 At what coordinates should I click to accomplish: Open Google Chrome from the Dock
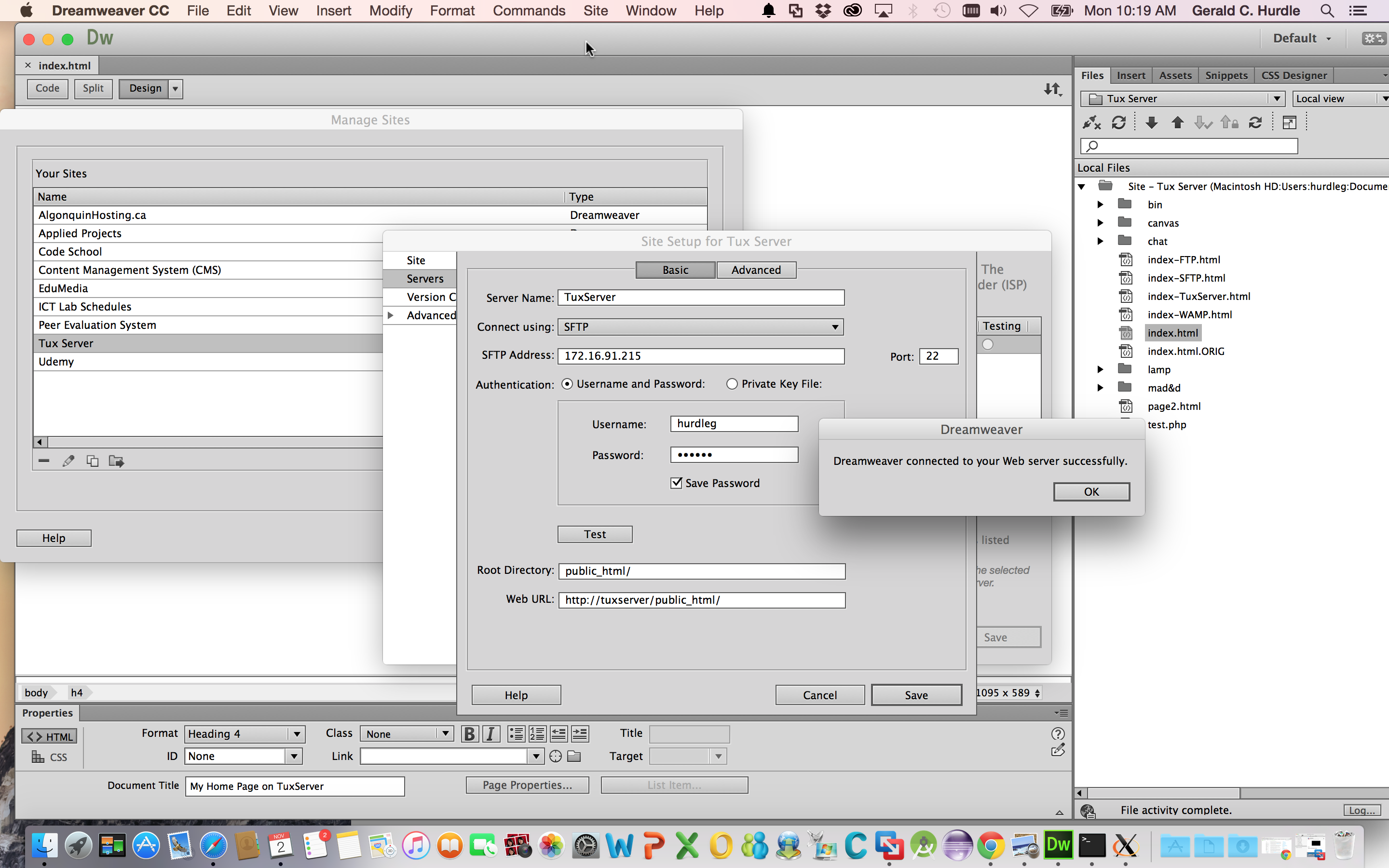(x=991, y=846)
